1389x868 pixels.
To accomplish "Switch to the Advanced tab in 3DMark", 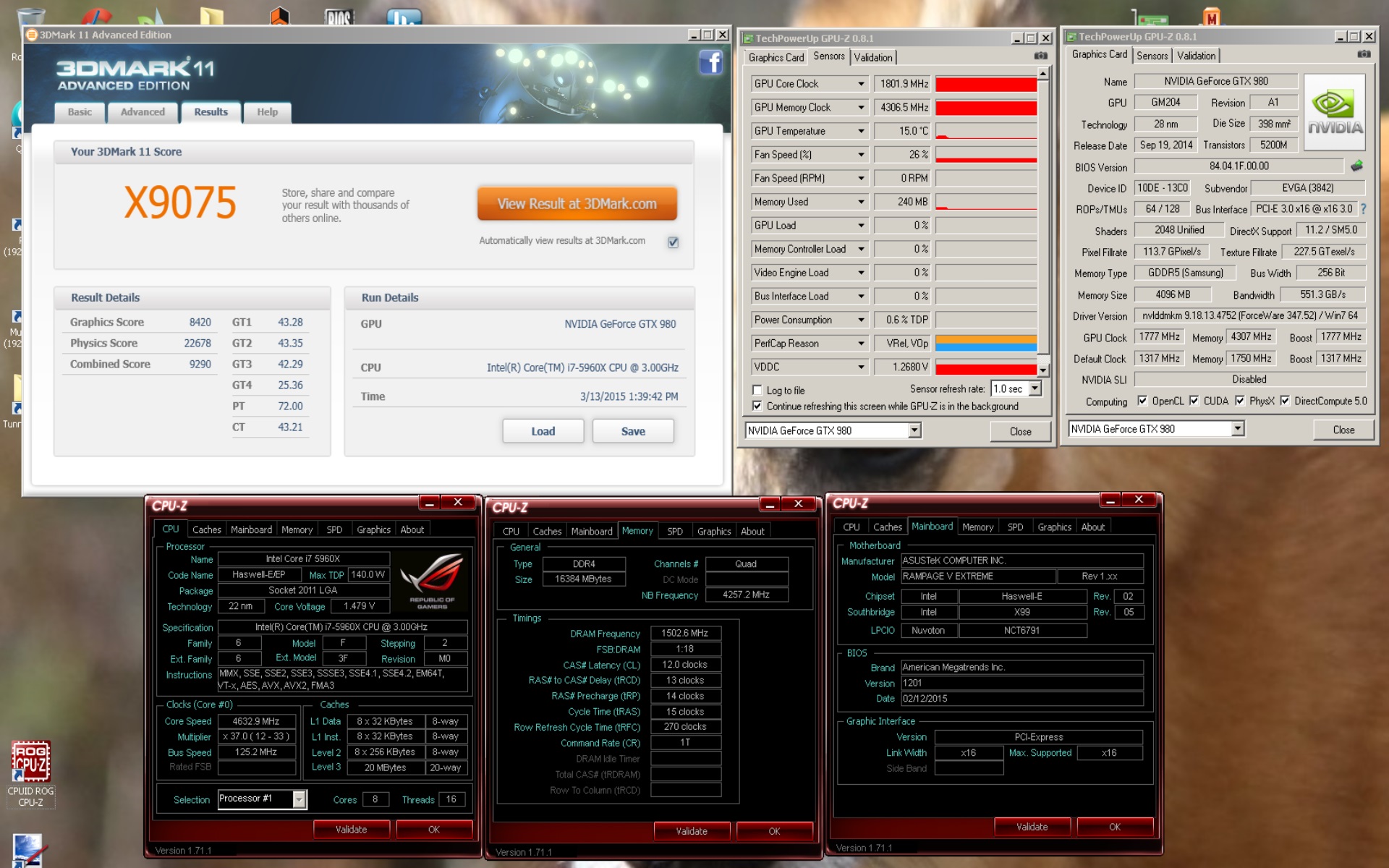I will pos(143,112).
